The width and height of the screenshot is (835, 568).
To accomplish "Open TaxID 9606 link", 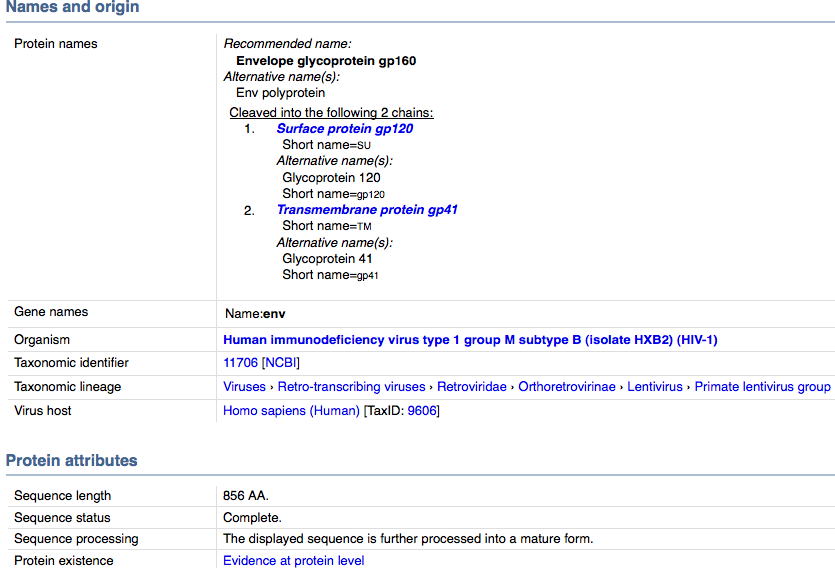I will click(x=421, y=411).
